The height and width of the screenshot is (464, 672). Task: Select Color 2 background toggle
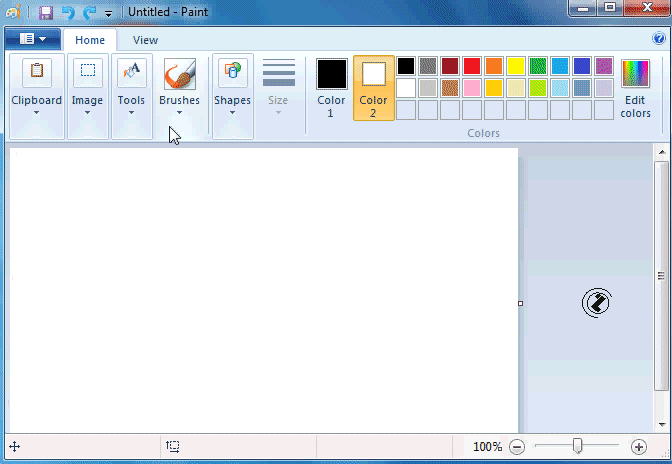[x=373, y=87]
